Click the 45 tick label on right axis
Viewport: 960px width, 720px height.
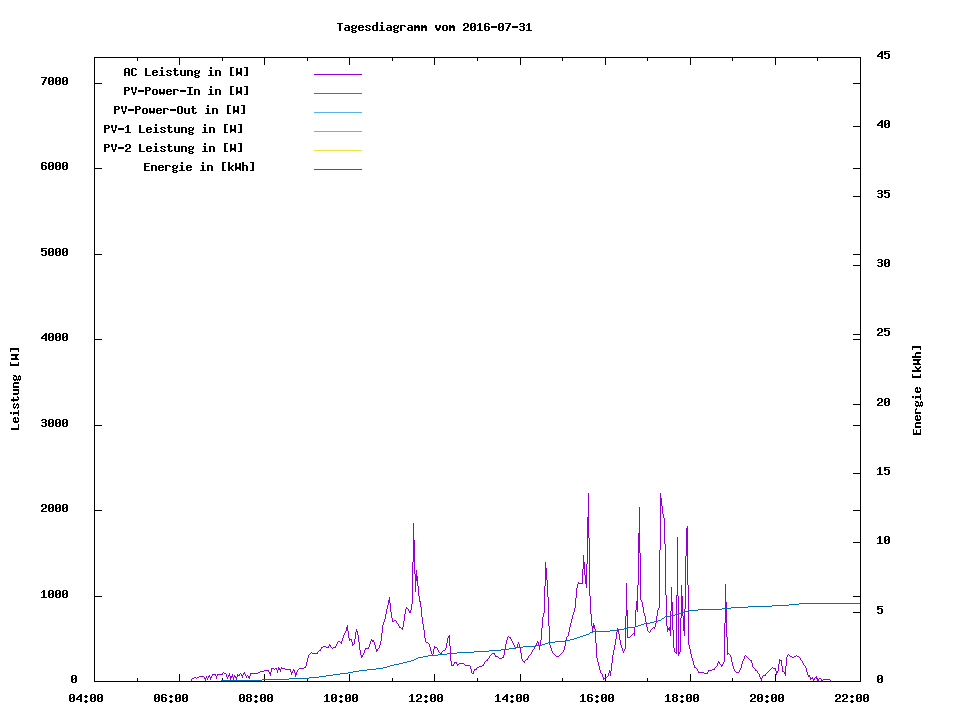(883, 55)
